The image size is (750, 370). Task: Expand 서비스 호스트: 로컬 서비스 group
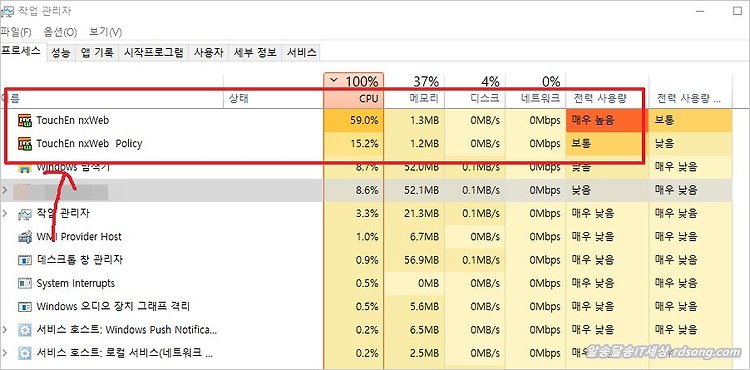coord(5,353)
